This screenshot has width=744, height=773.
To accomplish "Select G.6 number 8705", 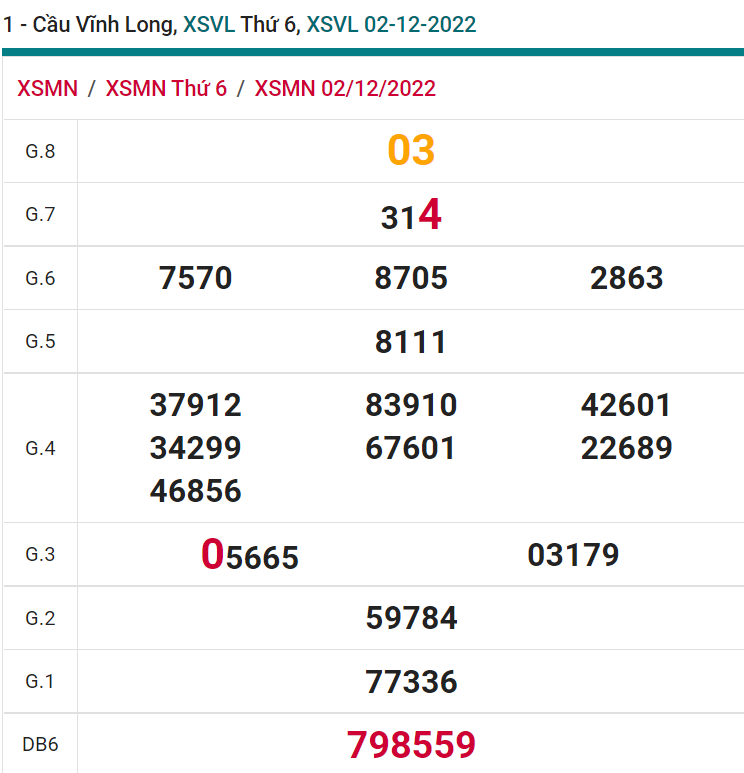I will 411,278.
